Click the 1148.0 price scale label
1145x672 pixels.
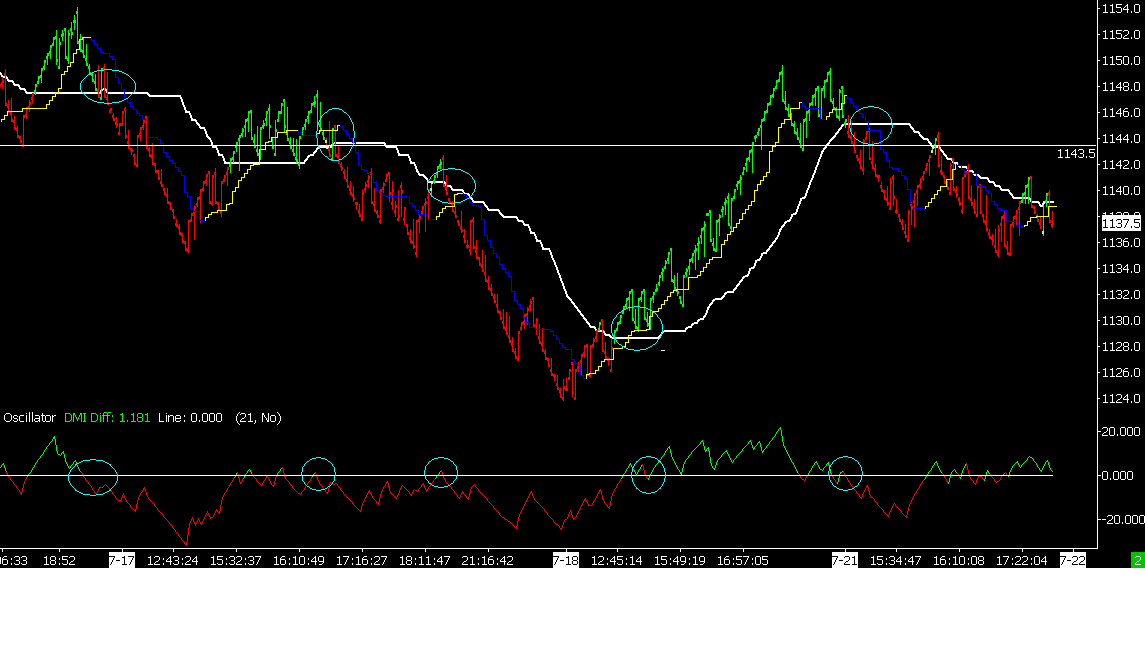1121,87
